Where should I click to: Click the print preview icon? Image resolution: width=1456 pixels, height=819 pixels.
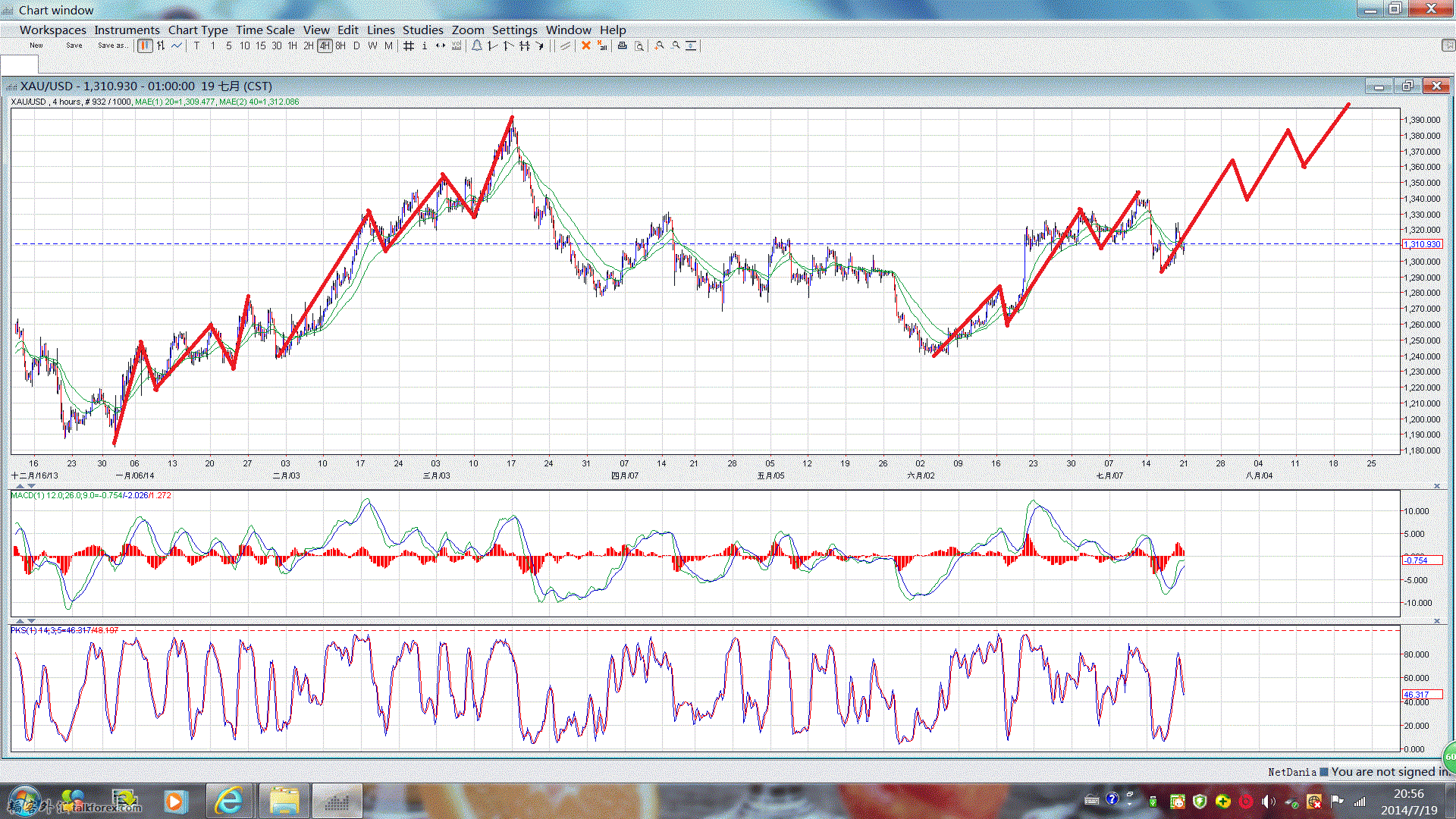(639, 45)
